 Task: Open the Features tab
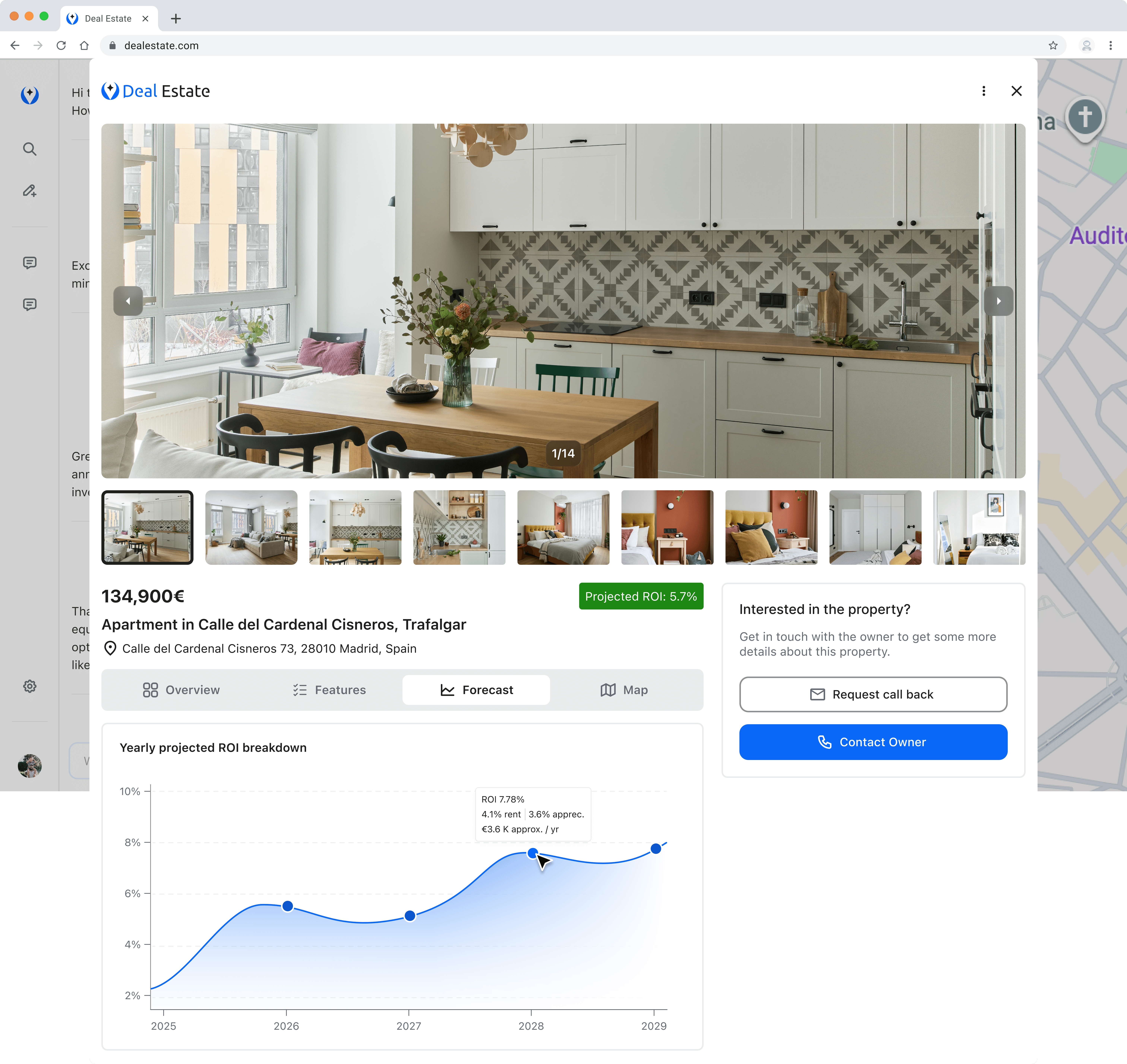[329, 690]
